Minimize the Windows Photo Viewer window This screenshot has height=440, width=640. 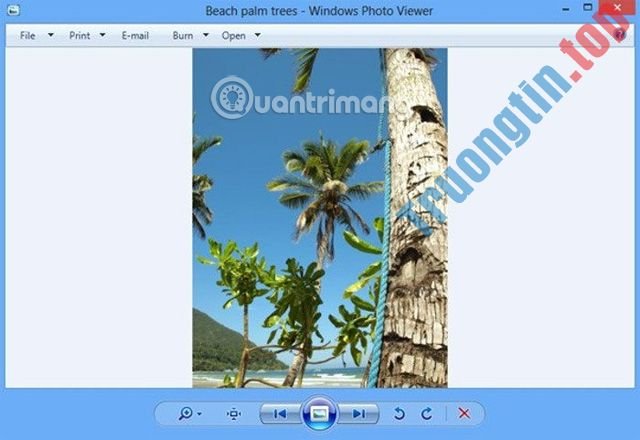pyautogui.click(x=566, y=9)
